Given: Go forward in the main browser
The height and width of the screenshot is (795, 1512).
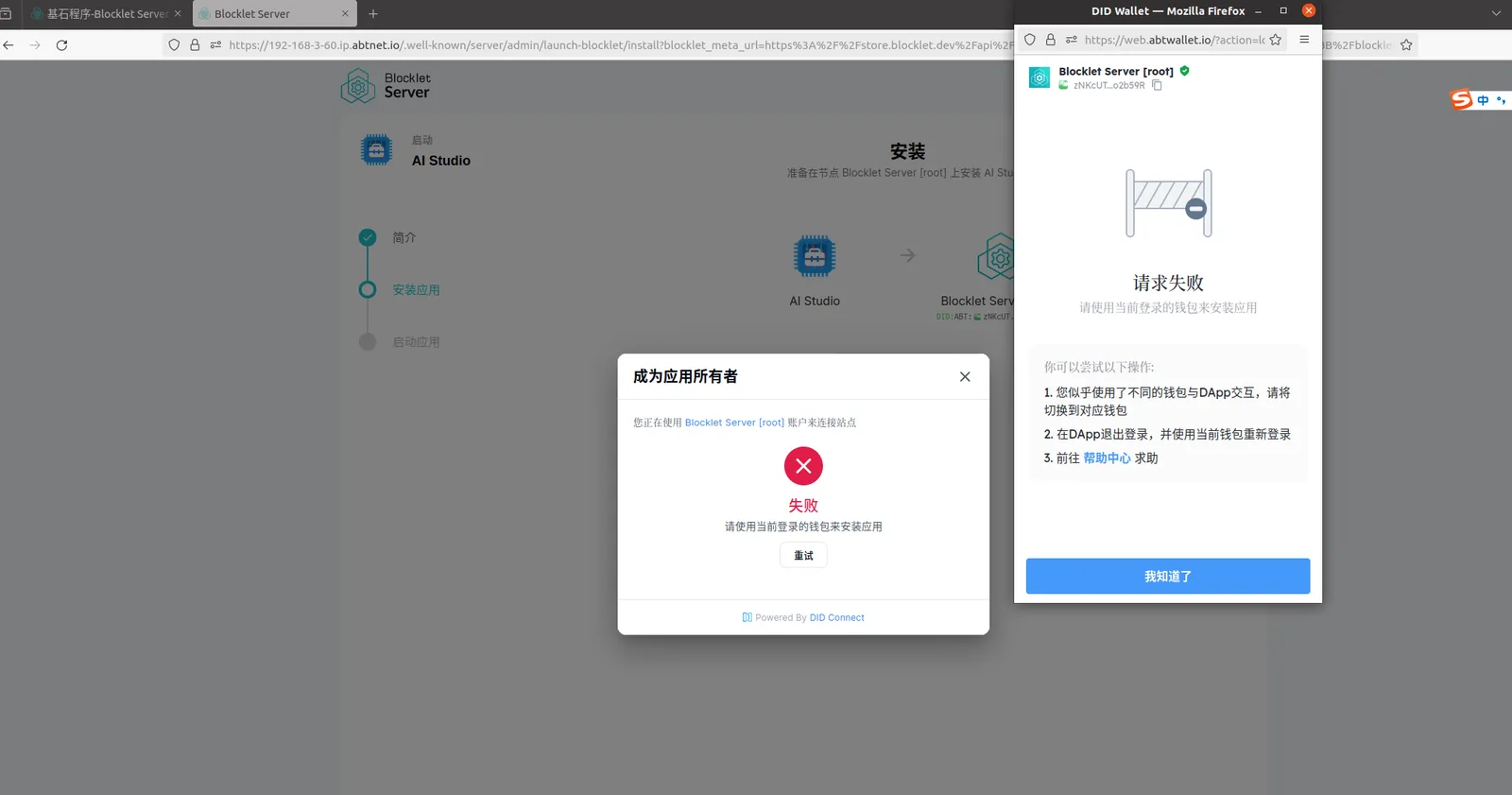Looking at the screenshot, I should click(35, 44).
